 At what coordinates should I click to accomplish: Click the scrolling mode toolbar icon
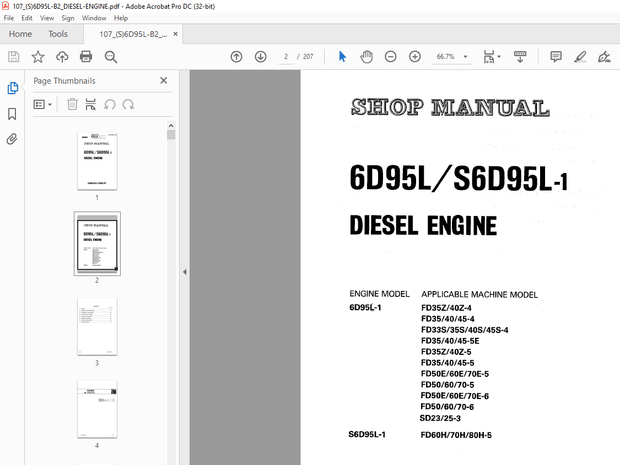(520, 57)
